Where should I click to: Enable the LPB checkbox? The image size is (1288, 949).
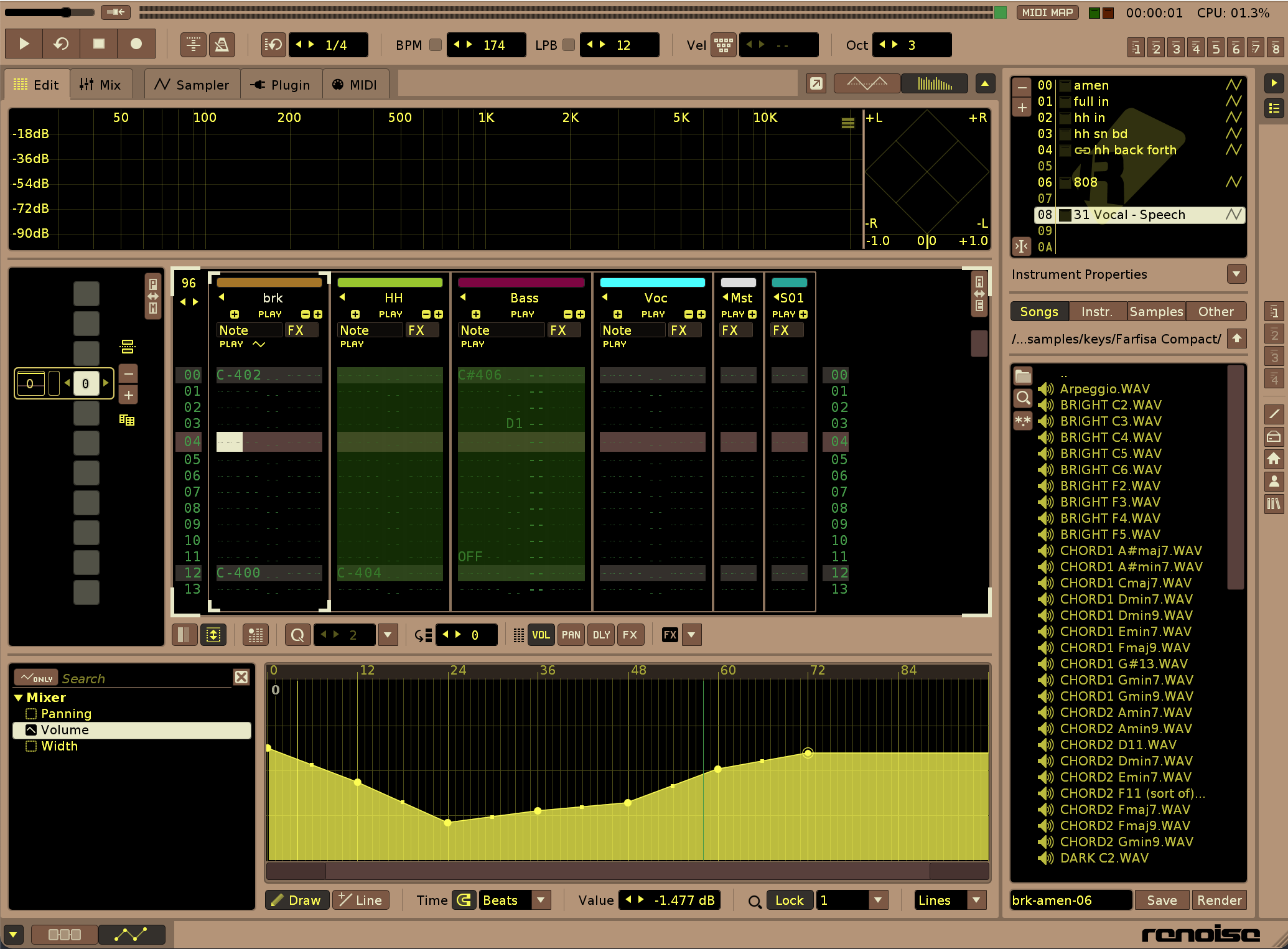coord(568,45)
